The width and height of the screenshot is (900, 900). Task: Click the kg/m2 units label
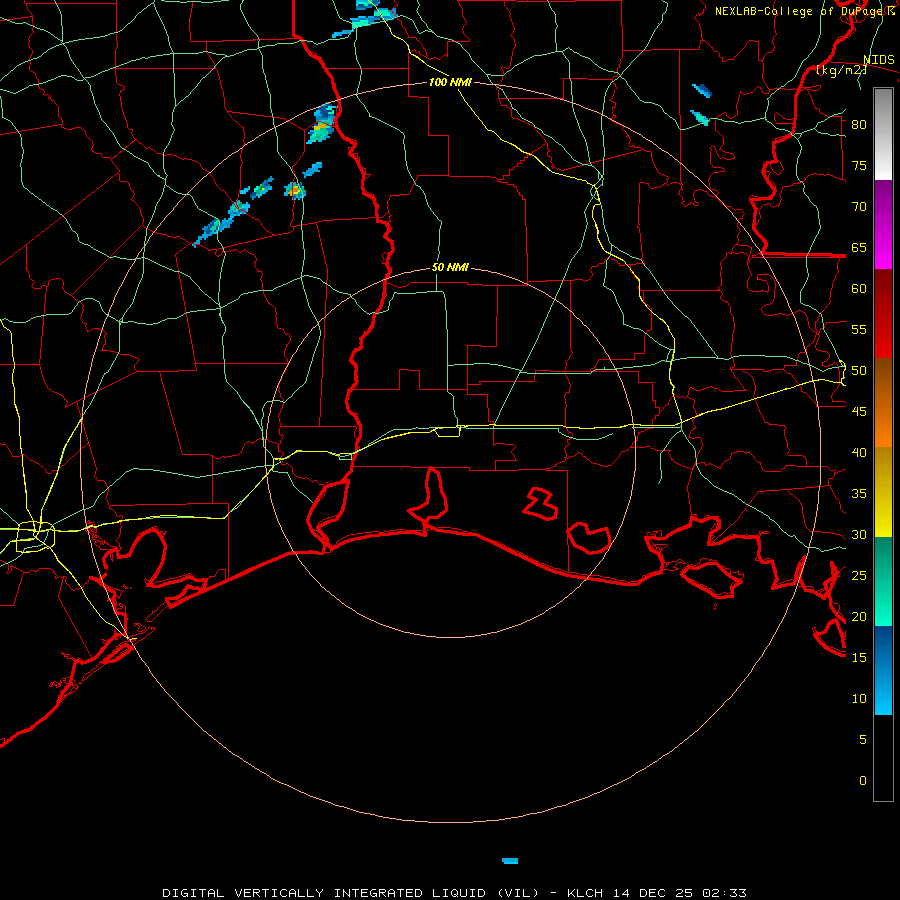click(841, 70)
